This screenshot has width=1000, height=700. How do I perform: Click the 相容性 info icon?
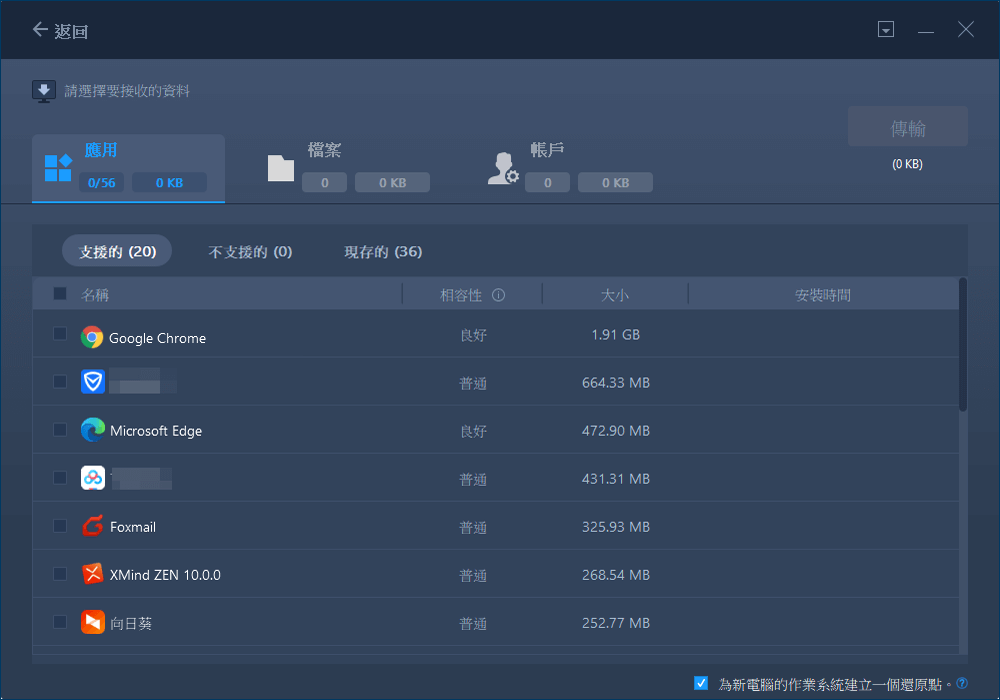pos(498,295)
